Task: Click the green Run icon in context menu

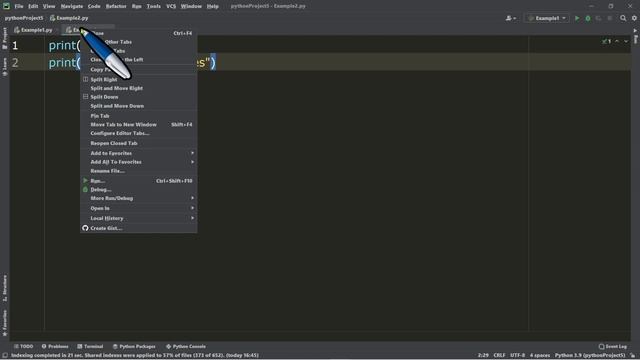Action: pyautogui.click(x=85, y=180)
